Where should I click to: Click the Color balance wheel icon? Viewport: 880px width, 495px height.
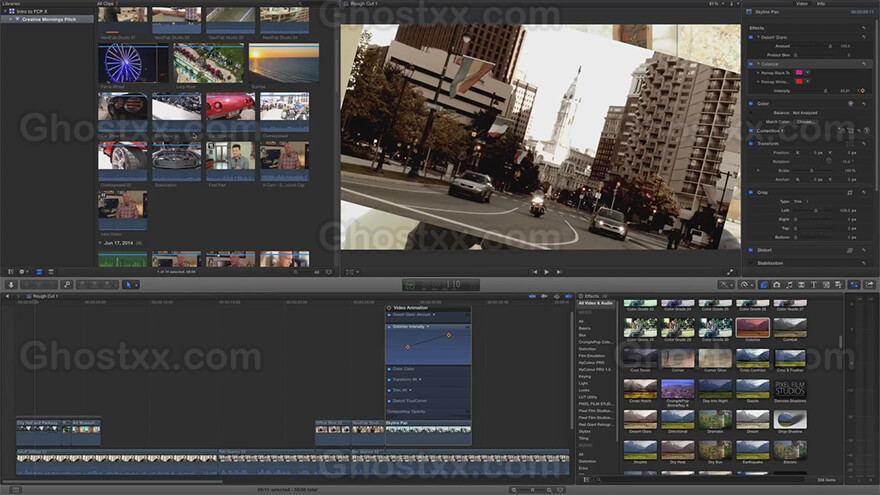tap(851, 103)
